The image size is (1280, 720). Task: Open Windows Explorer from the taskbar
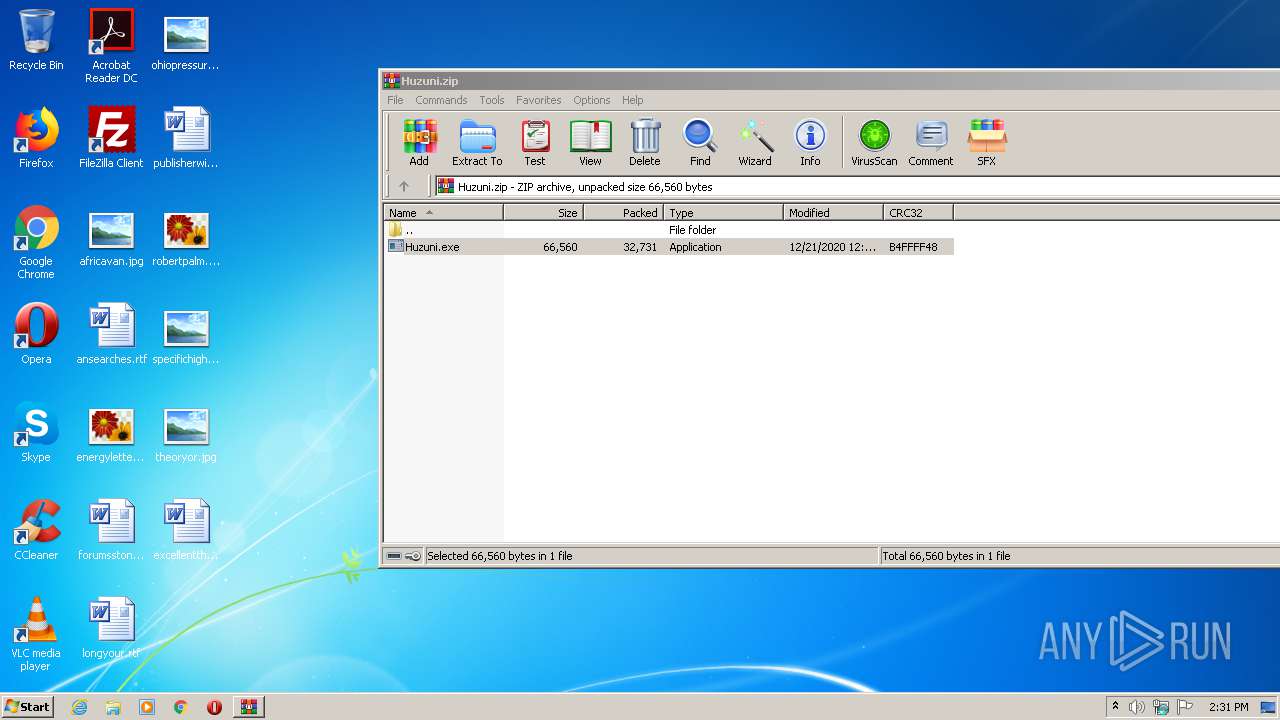point(113,707)
